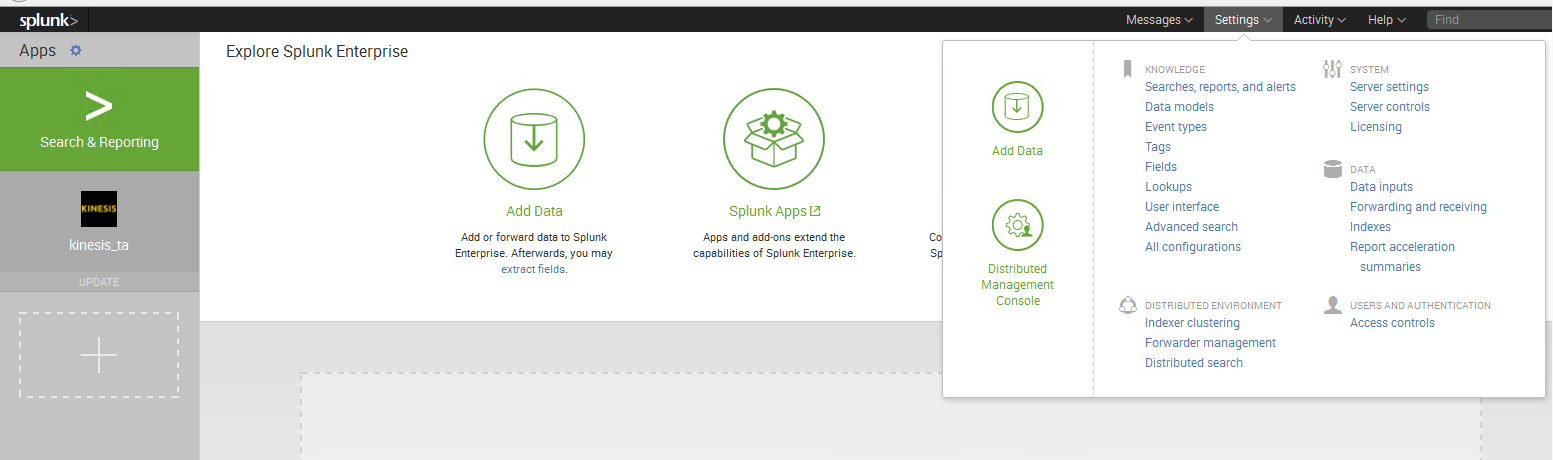Click Add Data icon in Settings menu
1553x460 pixels.
pos(1017,106)
